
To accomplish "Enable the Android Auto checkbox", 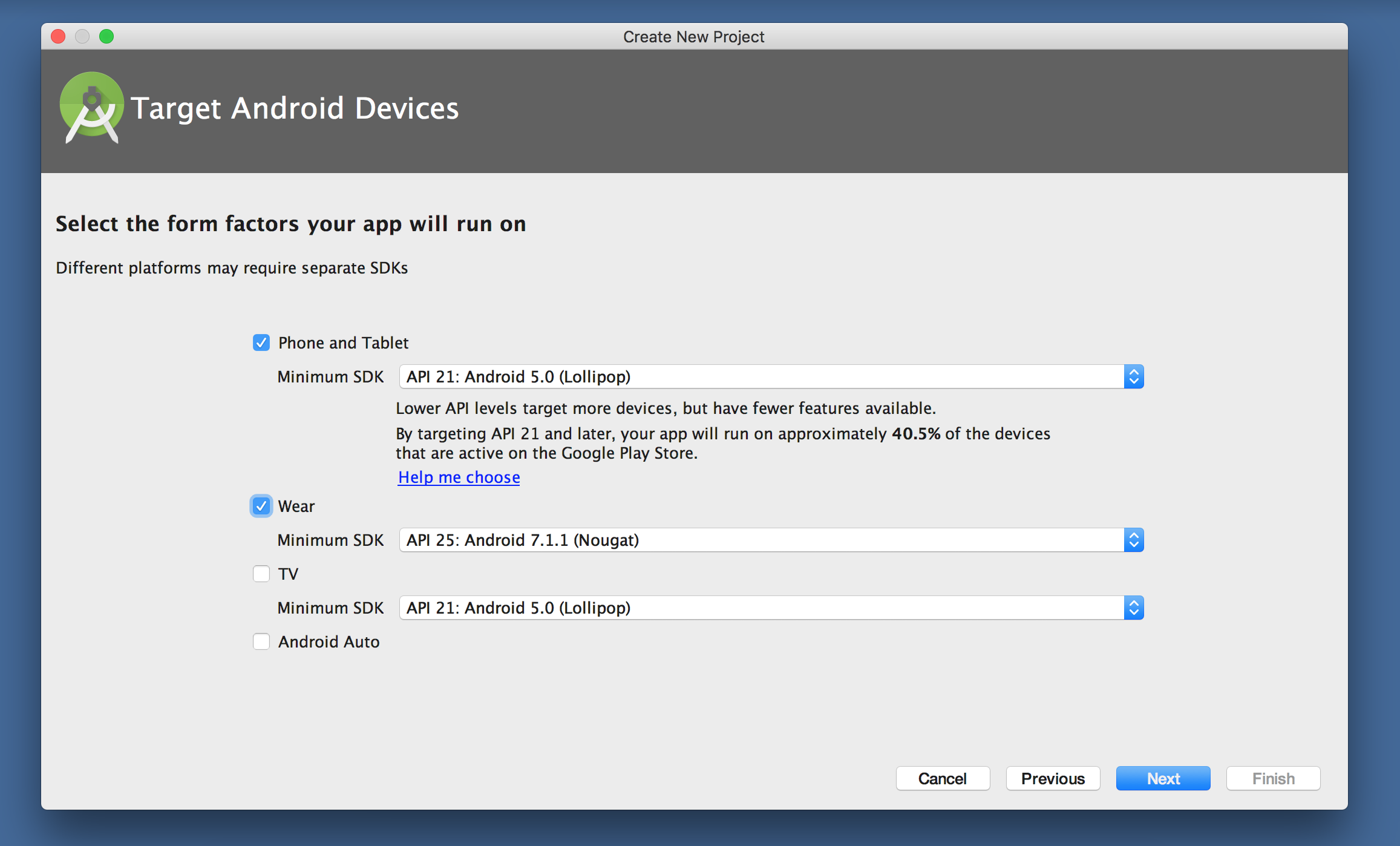I will point(261,641).
